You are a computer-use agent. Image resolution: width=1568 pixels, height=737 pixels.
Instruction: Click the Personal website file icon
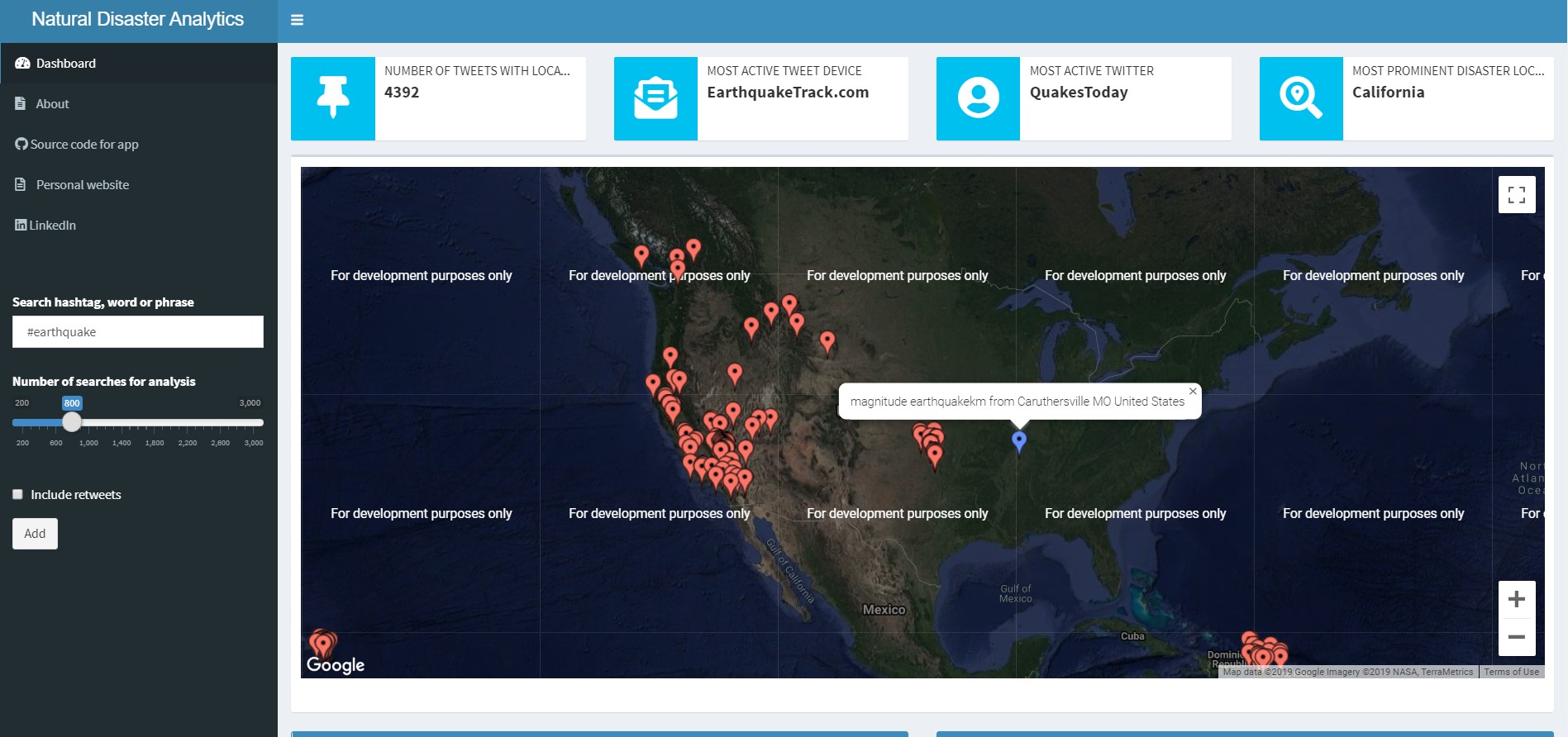21,184
